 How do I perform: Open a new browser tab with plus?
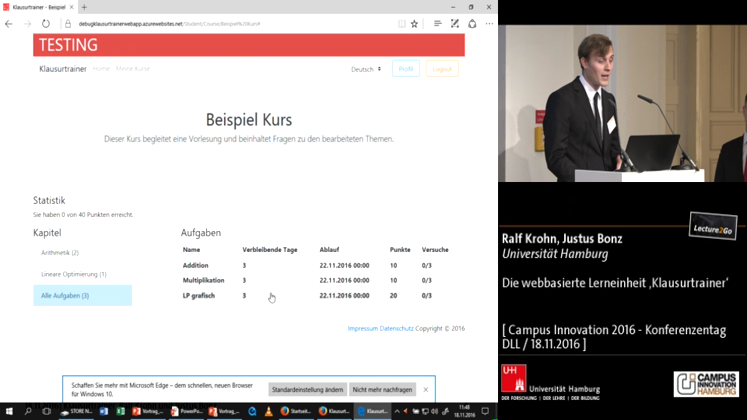(84, 7)
